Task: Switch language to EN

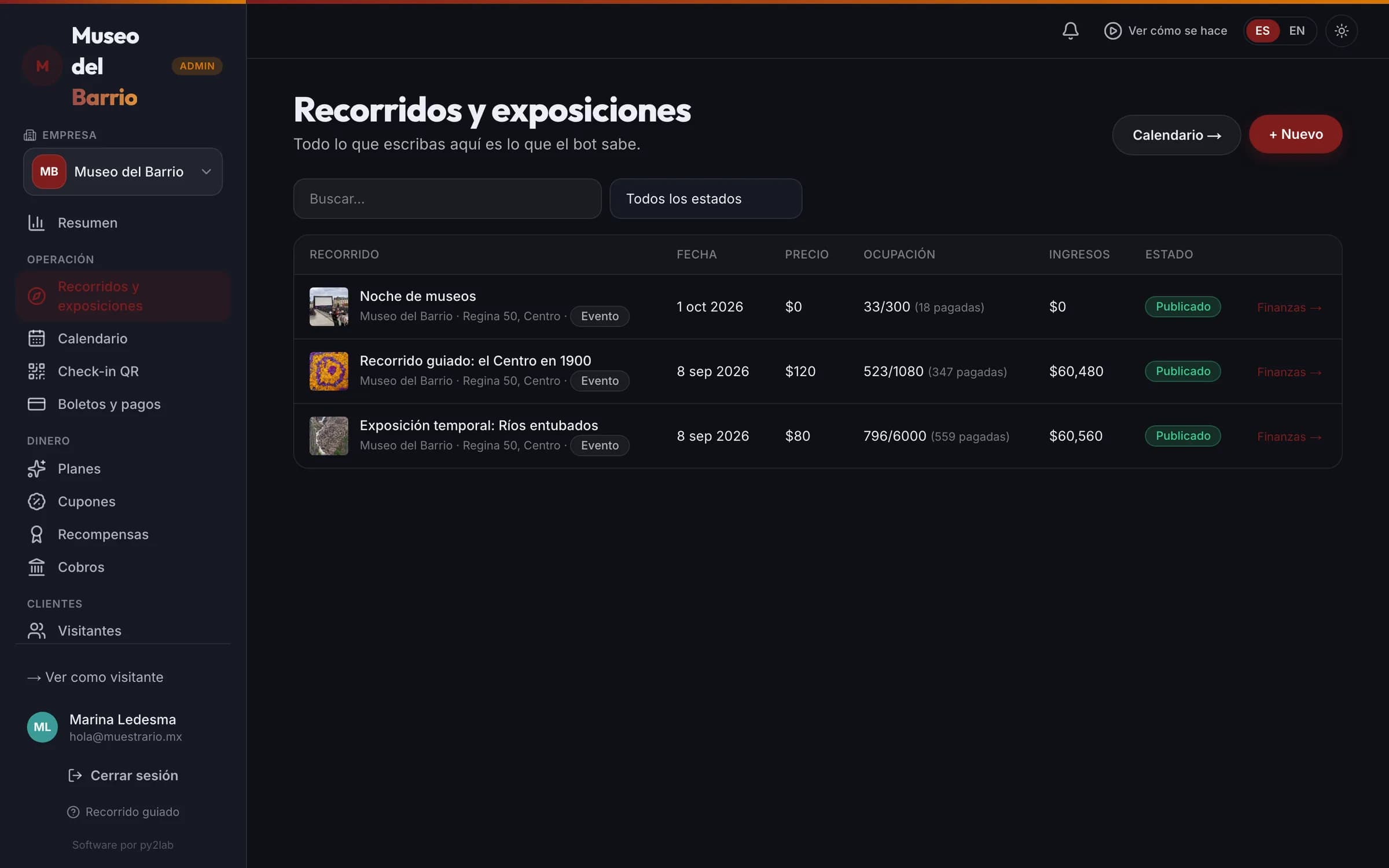Action: pos(1297,31)
